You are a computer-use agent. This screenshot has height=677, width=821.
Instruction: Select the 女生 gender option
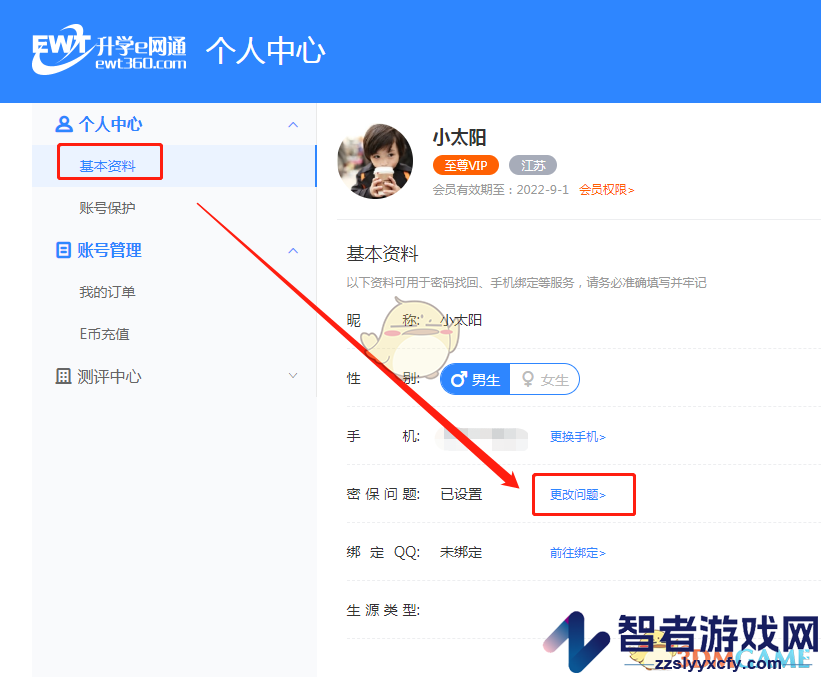pyautogui.click(x=545, y=379)
